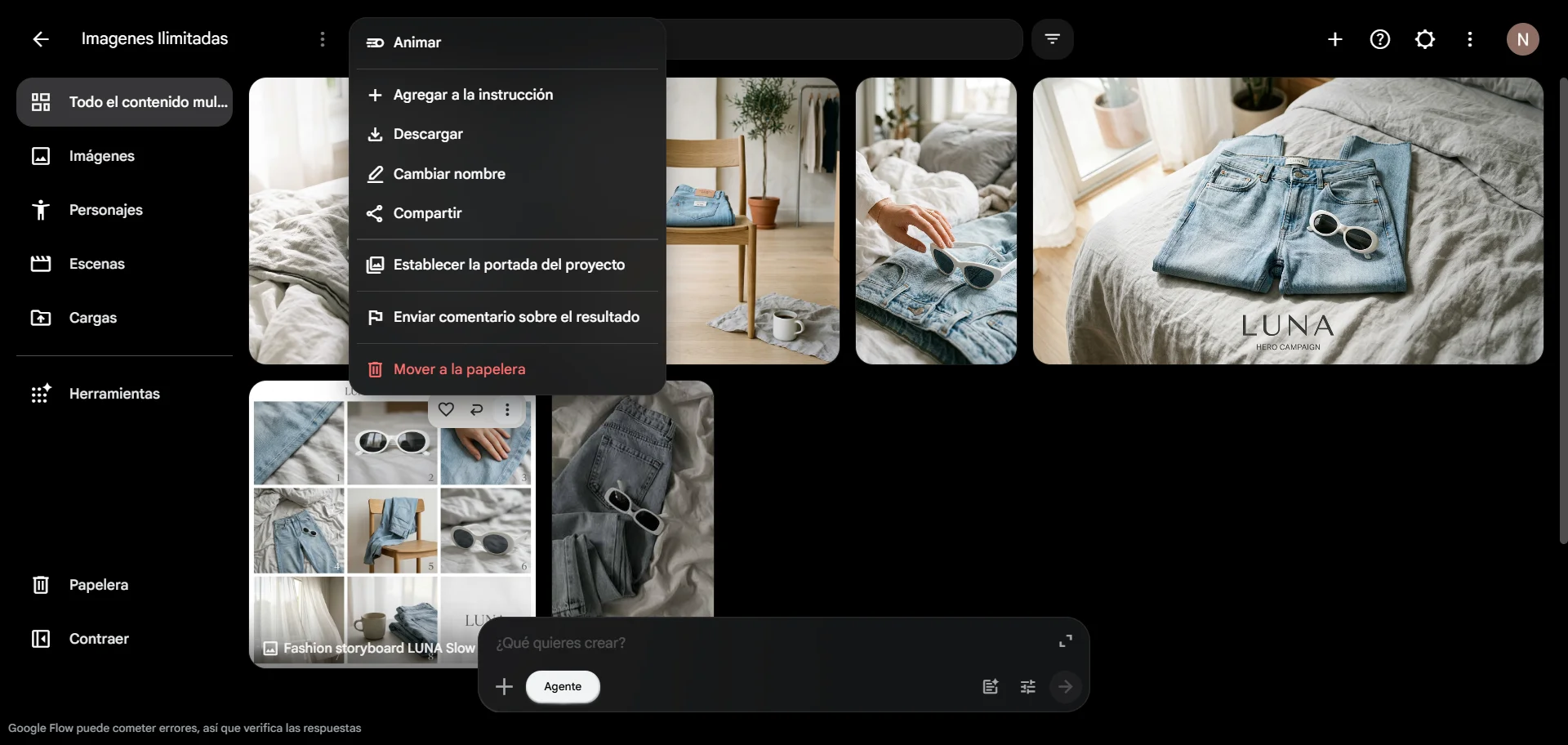Open Herramientas in the sidebar
The height and width of the screenshot is (745, 1568).
(x=125, y=394)
